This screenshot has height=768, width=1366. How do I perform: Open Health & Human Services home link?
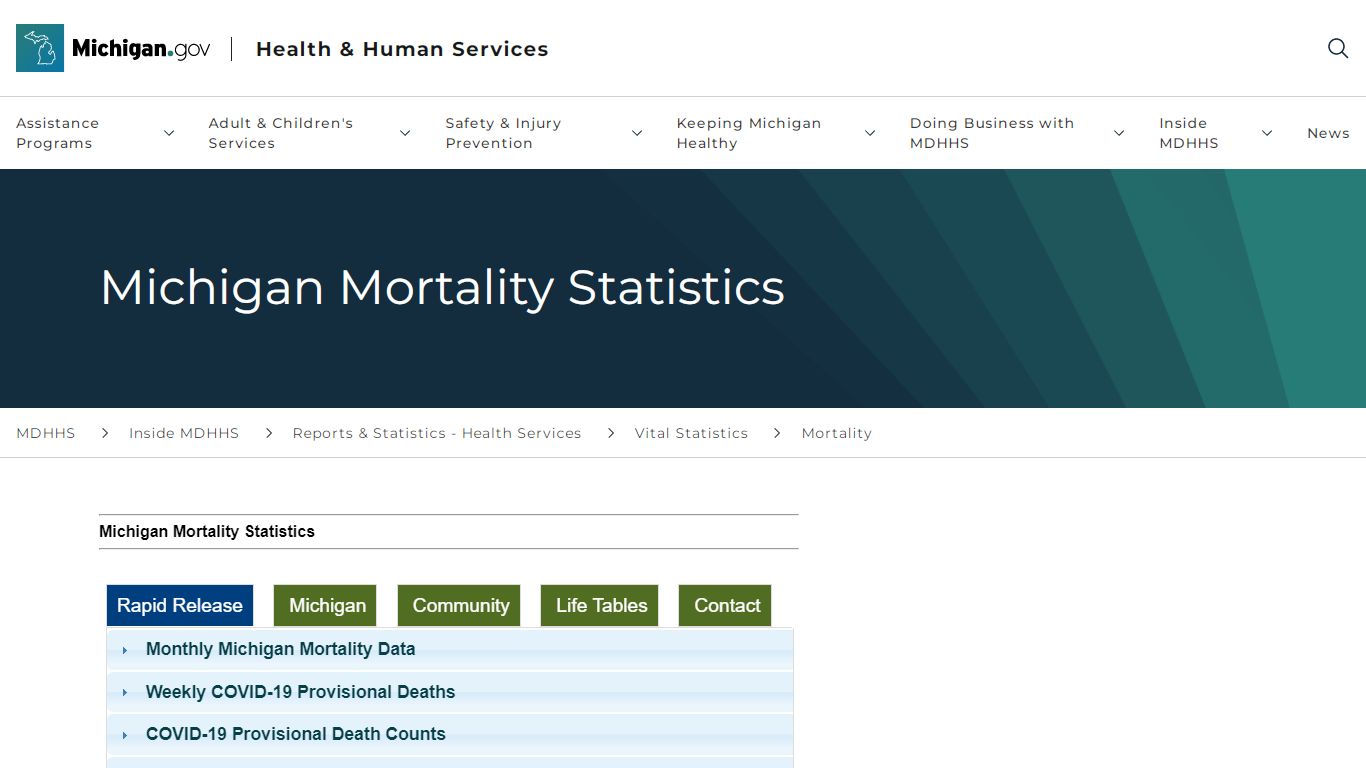click(x=402, y=49)
